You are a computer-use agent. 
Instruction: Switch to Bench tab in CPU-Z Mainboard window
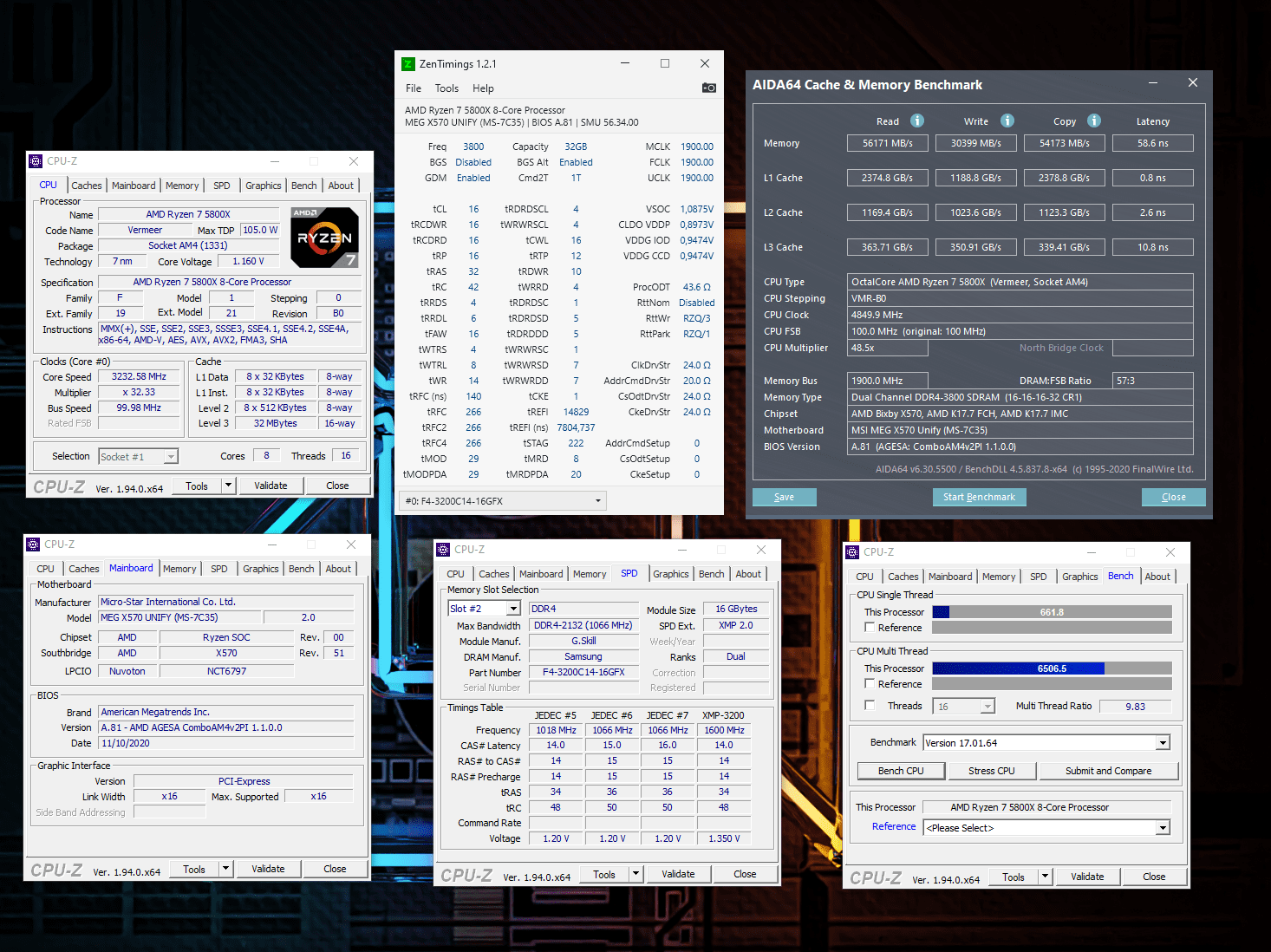[302, 569]
